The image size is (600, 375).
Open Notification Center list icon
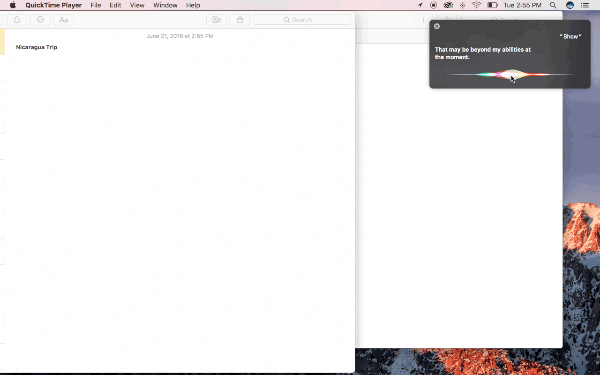coord(585,5)
